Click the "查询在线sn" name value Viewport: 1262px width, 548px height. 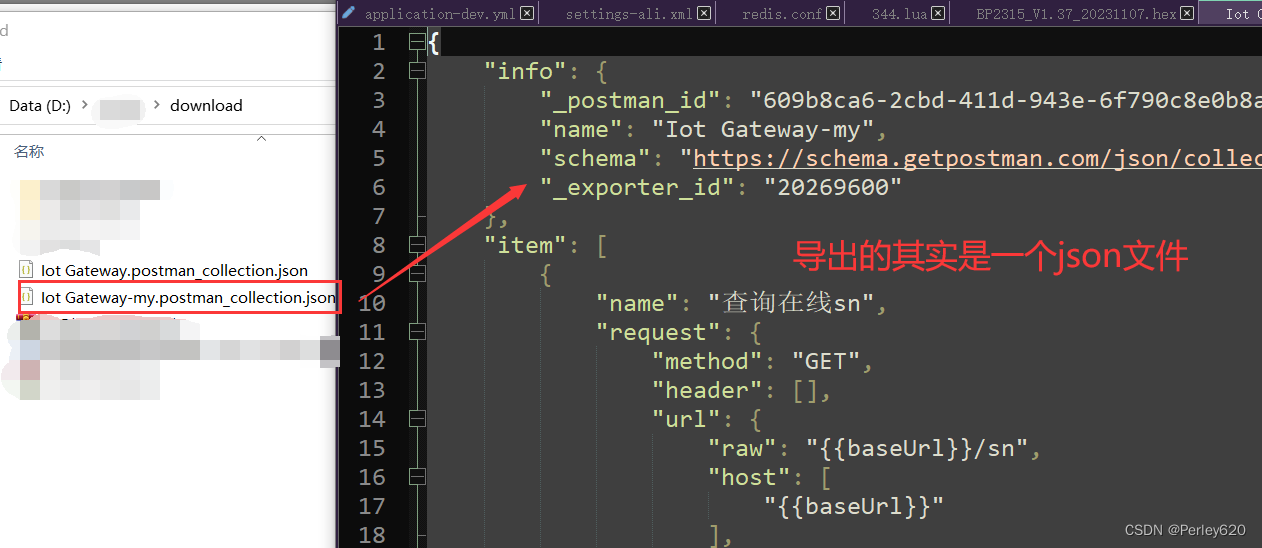(791, 303)
